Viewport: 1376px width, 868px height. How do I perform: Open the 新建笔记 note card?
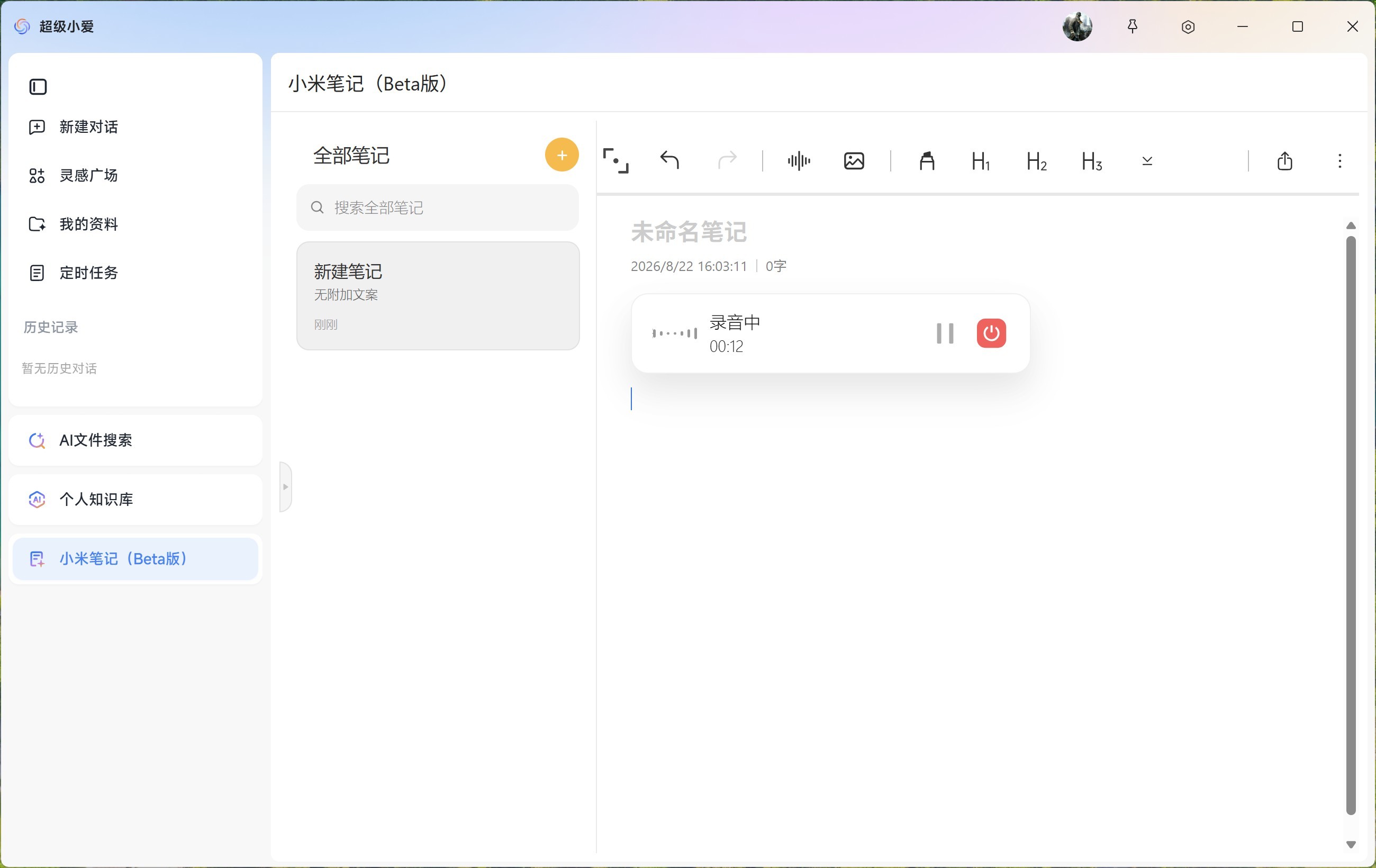(x=438, y=296)
